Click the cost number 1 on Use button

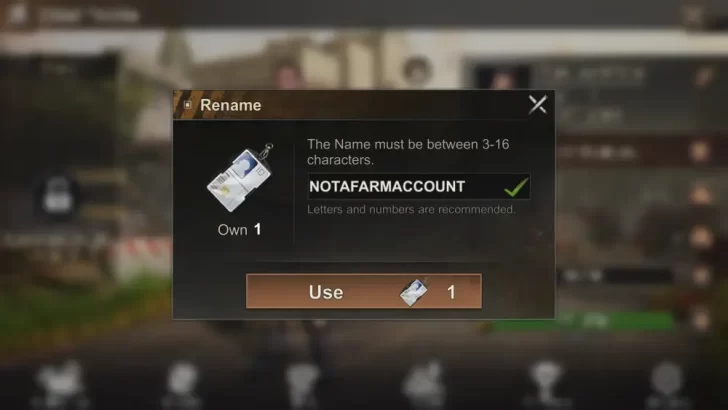(x=451, y=292)
